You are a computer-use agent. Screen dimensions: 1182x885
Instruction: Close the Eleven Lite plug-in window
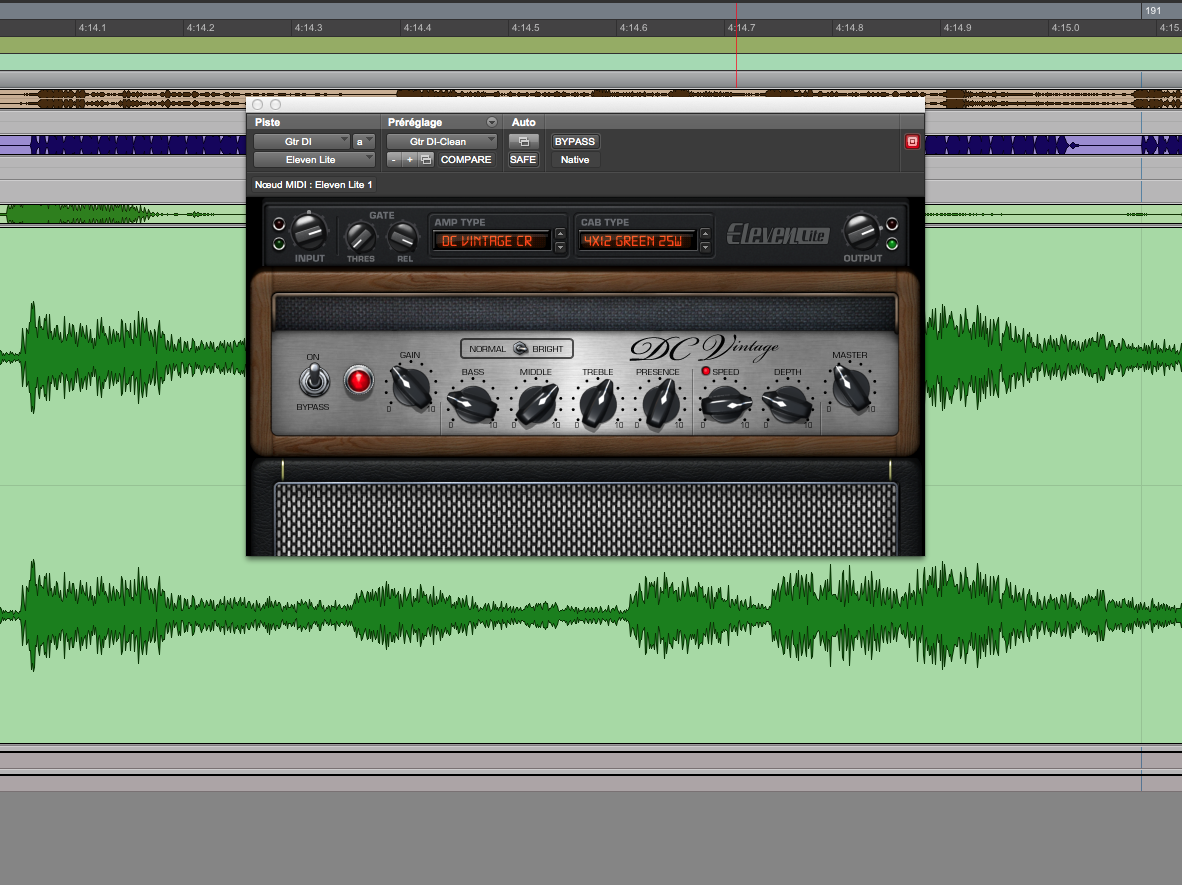[258, 105]
